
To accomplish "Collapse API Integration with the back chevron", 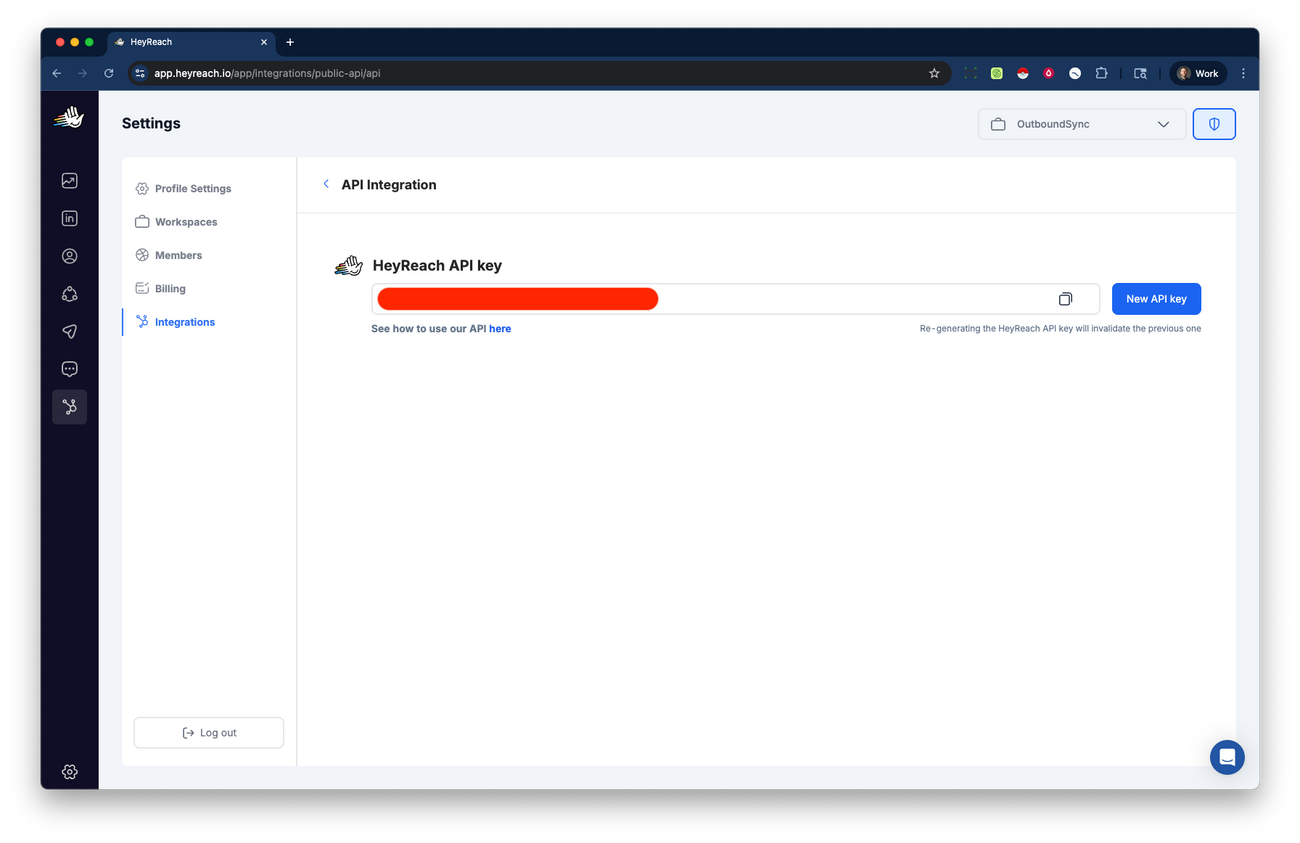I will (326, 184).
